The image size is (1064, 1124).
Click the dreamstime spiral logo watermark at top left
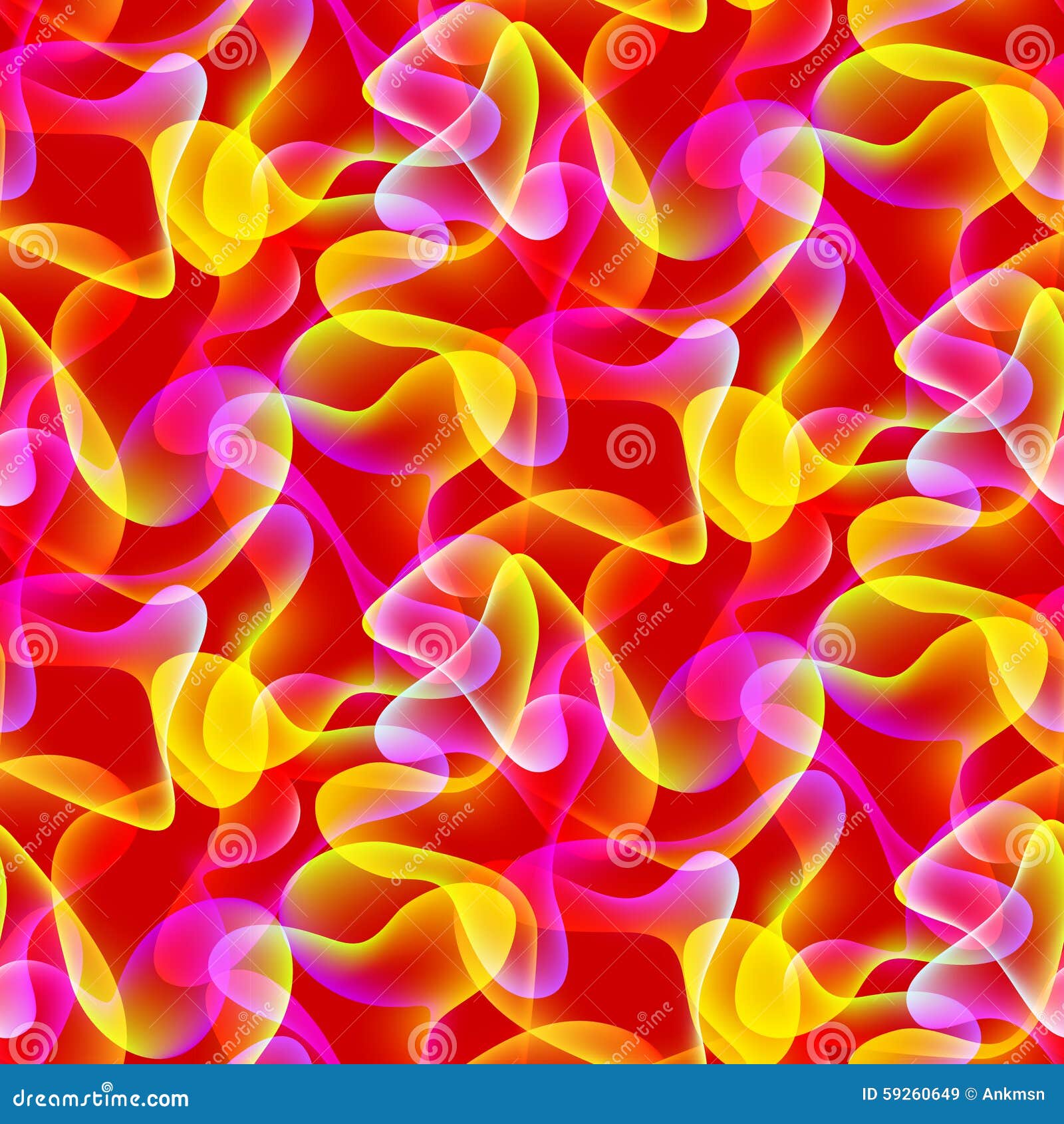[x=233, y=50]
